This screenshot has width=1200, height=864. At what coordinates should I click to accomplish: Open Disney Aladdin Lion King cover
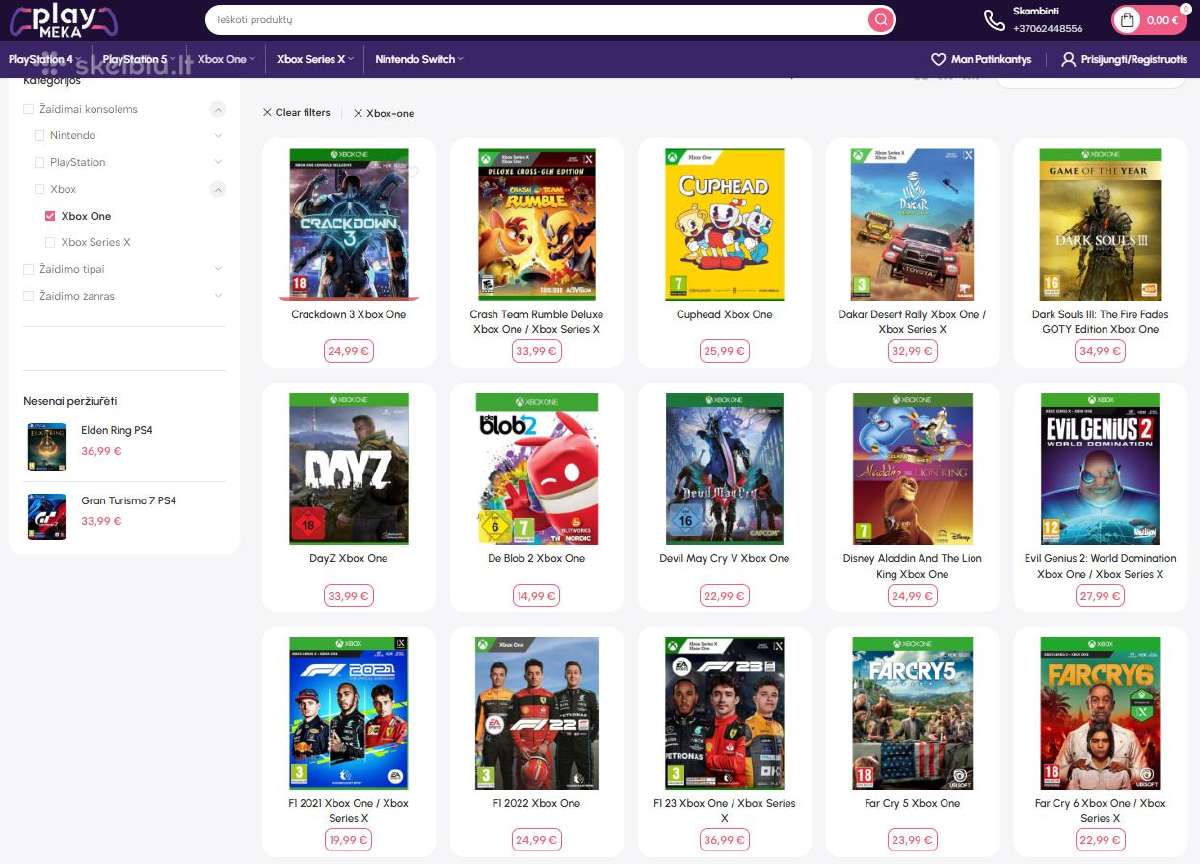pyautogui.click(x=912, y=469)
